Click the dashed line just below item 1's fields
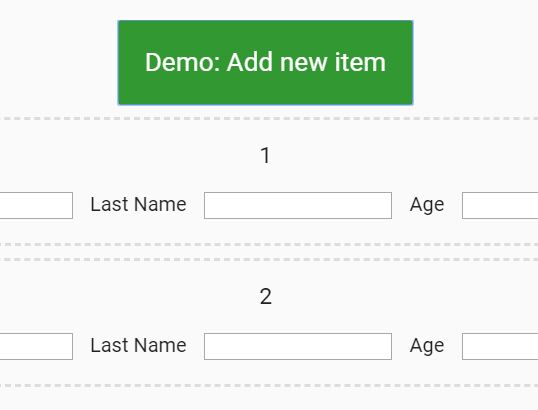538x410 pixels. [269, 245]
